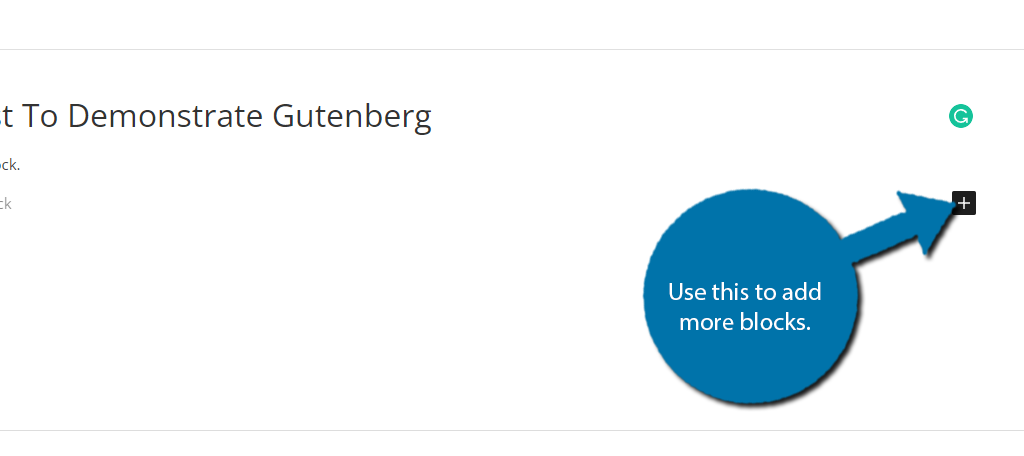The height and width of the screenshot is (456, 1024).
Task: Click the white plus sign inside black square
Action: tap(964, 203)
